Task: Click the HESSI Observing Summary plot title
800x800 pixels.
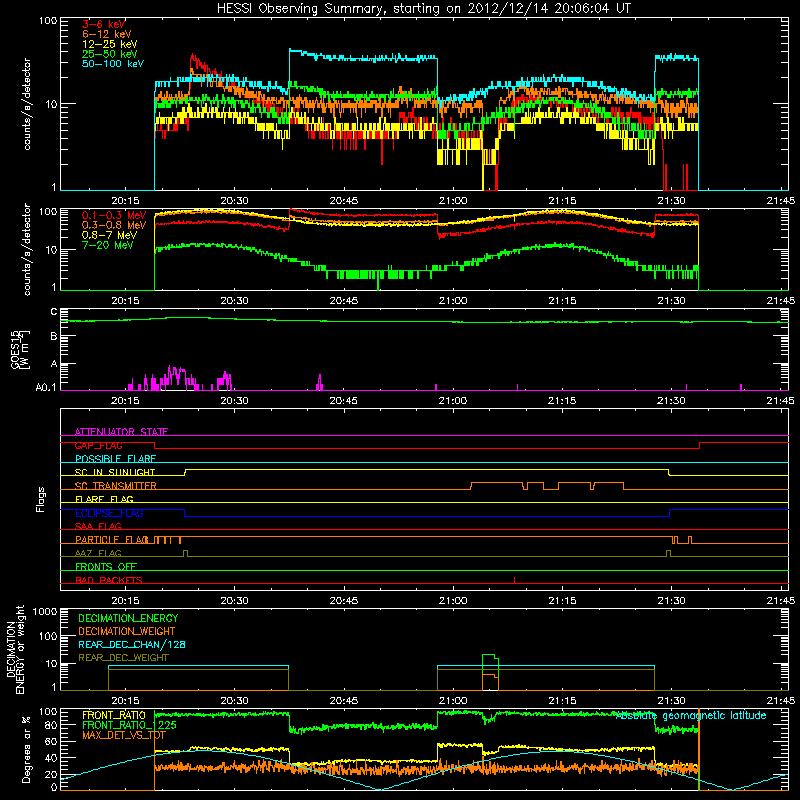Action: click(424, 8)
